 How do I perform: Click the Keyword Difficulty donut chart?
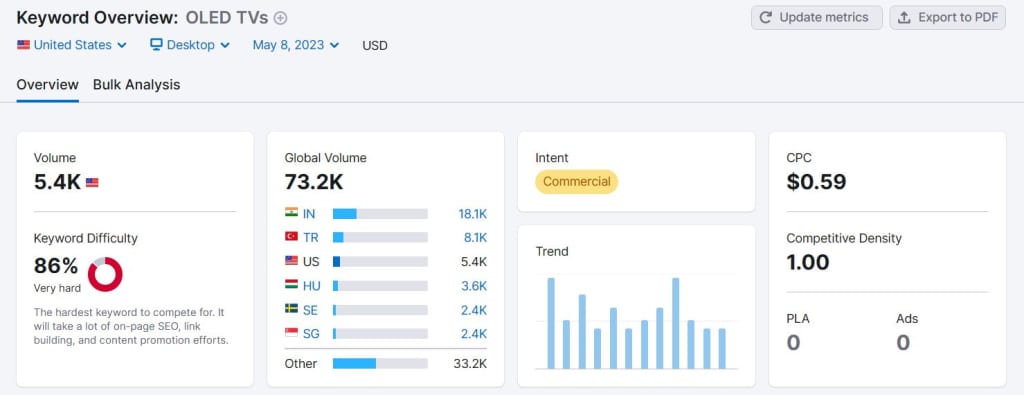[x=105, y=274]
